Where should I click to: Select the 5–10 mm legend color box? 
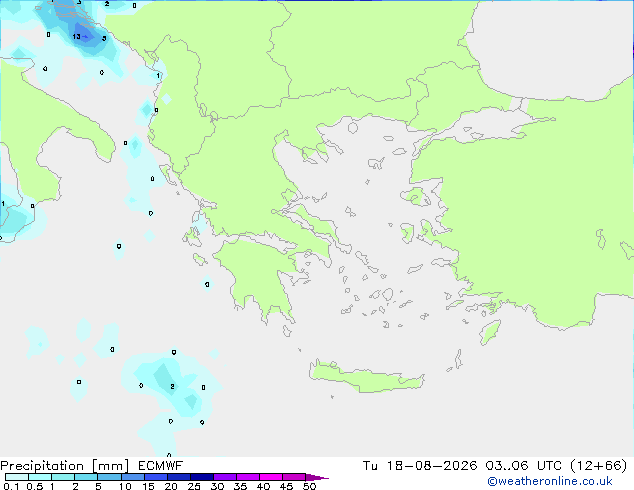tap(109, 477)
